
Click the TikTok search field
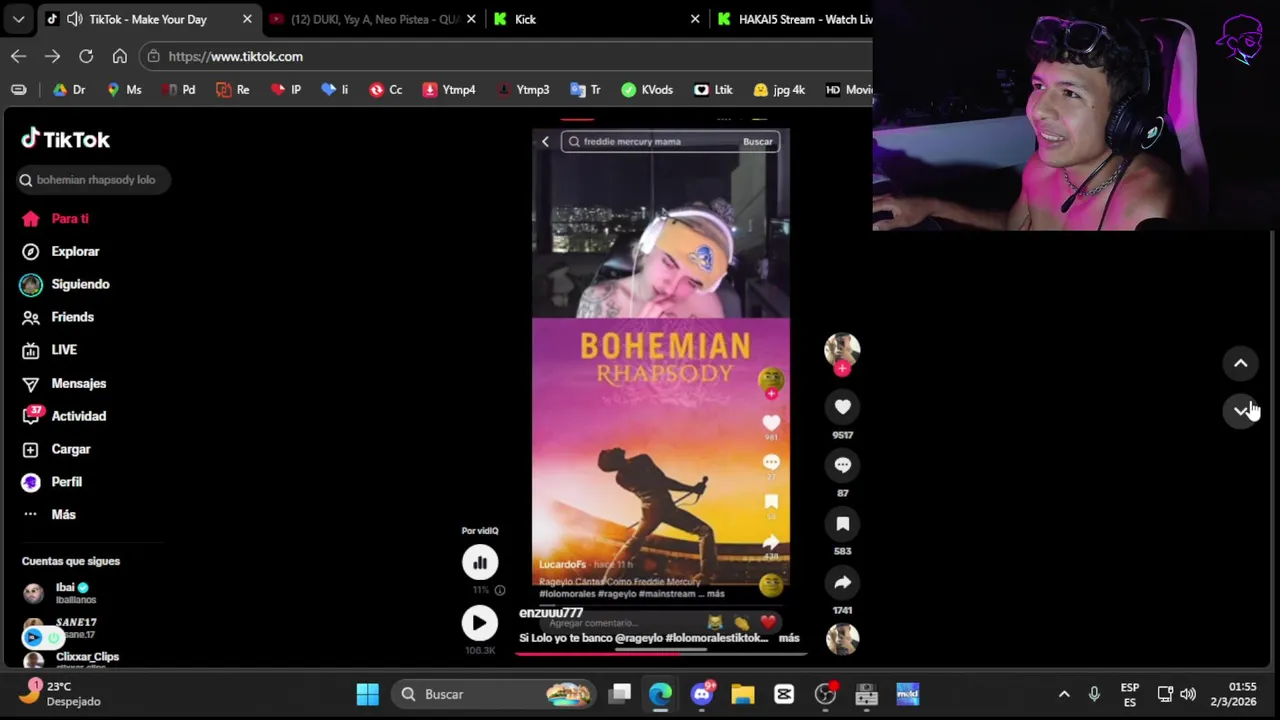pos(93,180)
